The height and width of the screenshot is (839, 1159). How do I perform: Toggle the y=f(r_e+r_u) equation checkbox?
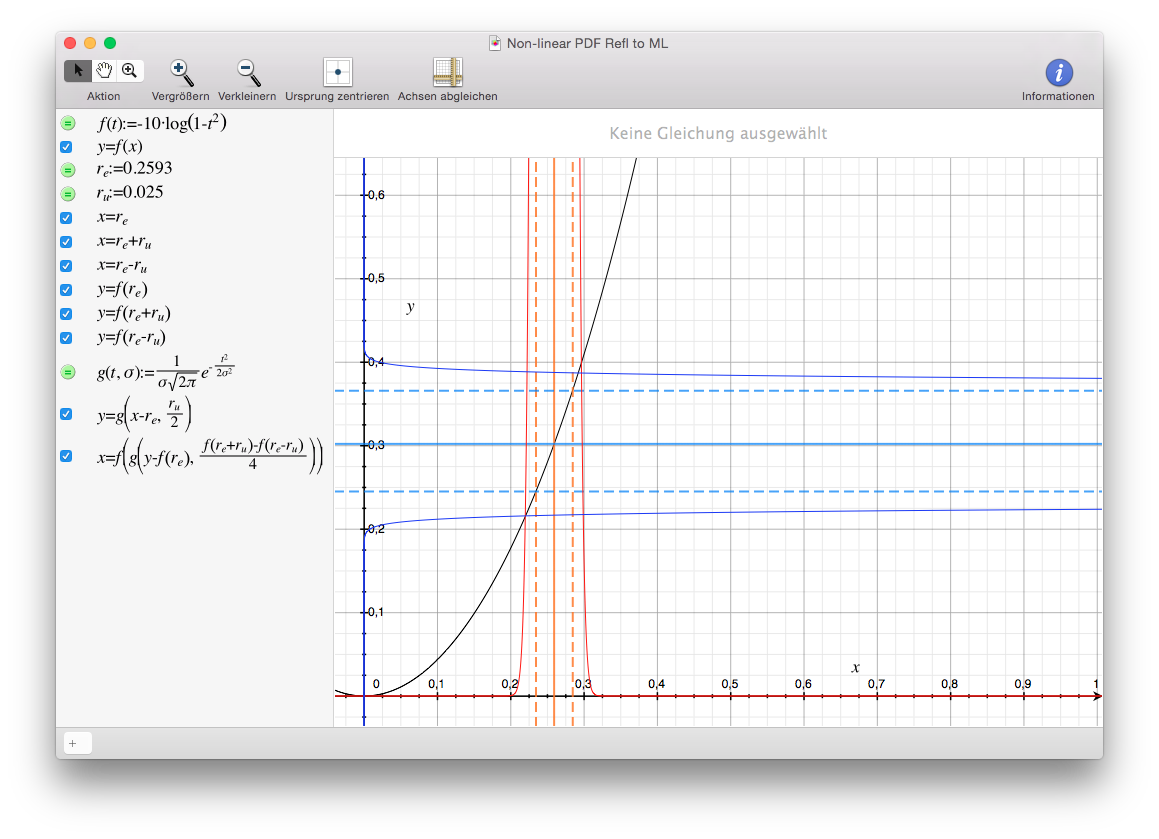coord(67,313)
